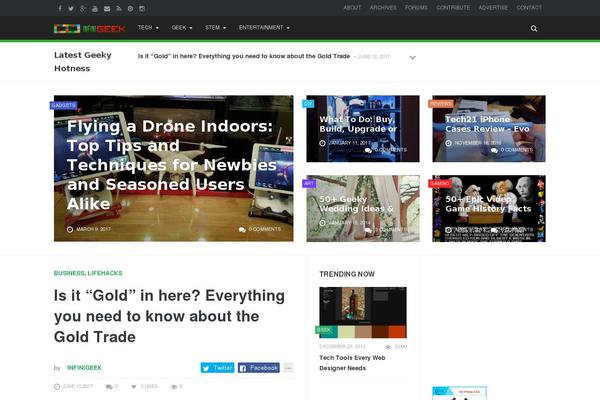Click the heart likes icon under article
This screenshot has width=600, height=400.
pyautogui.click(x=134, y=387)
